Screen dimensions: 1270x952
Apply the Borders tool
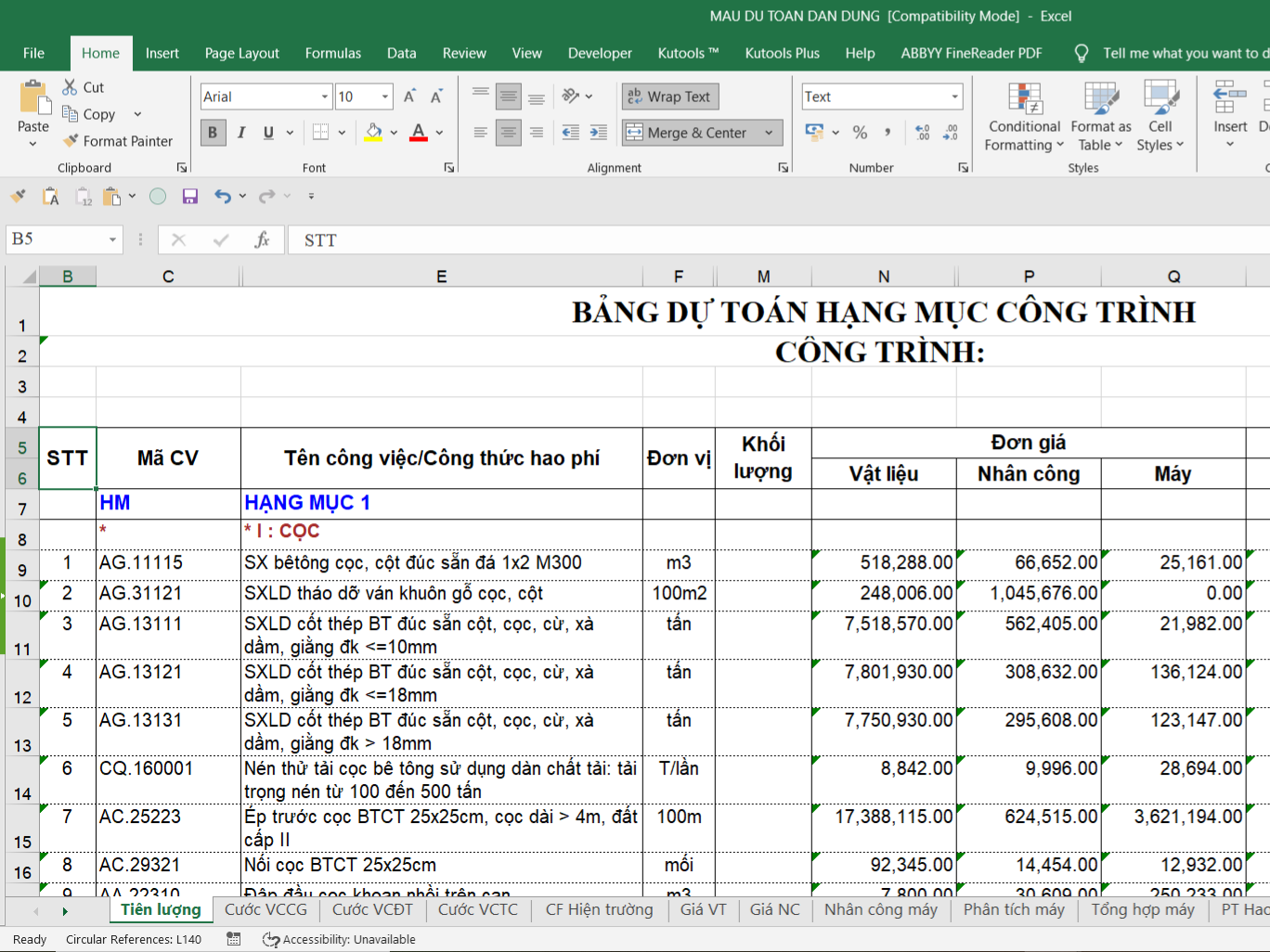tap(320, 133)
